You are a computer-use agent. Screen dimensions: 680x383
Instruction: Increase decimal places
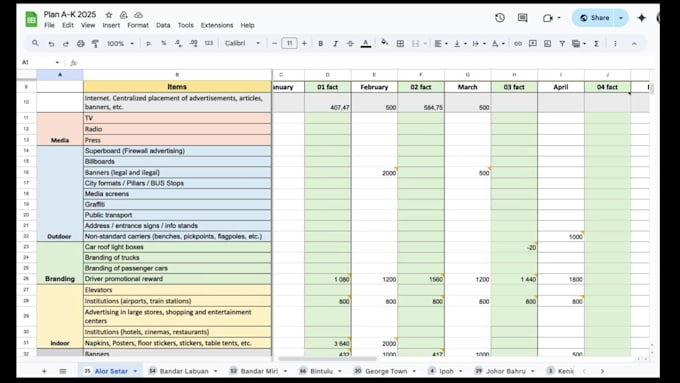click(x=193, y=43)
